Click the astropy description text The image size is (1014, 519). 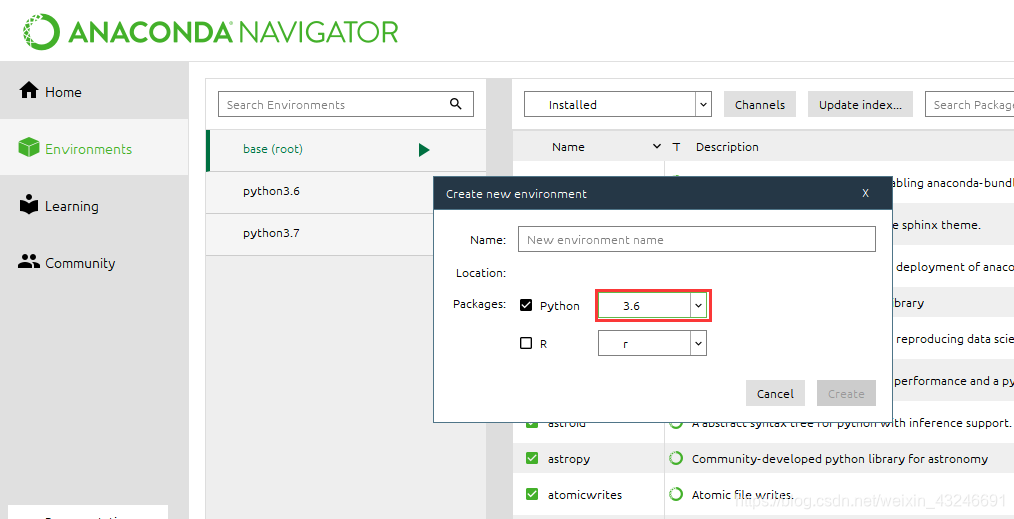point(839,459)
